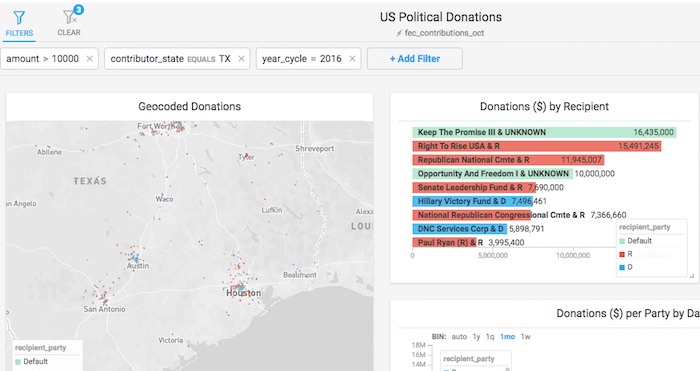Viewport: 700px width, 371px height.
Task: Click the Houston label on map
Action: (243, 293)
